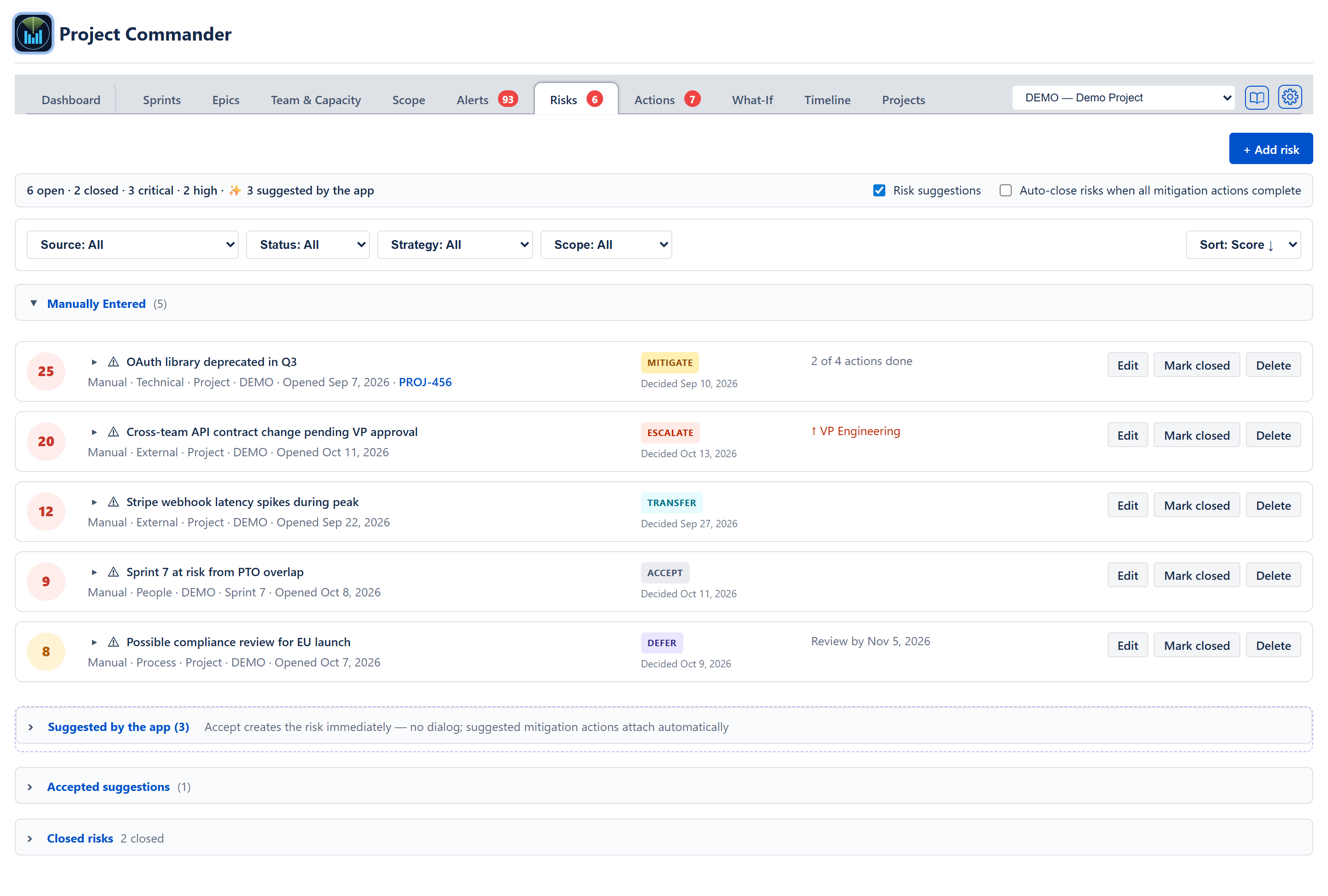Click warning icon on Cross-team API risk

113,432
